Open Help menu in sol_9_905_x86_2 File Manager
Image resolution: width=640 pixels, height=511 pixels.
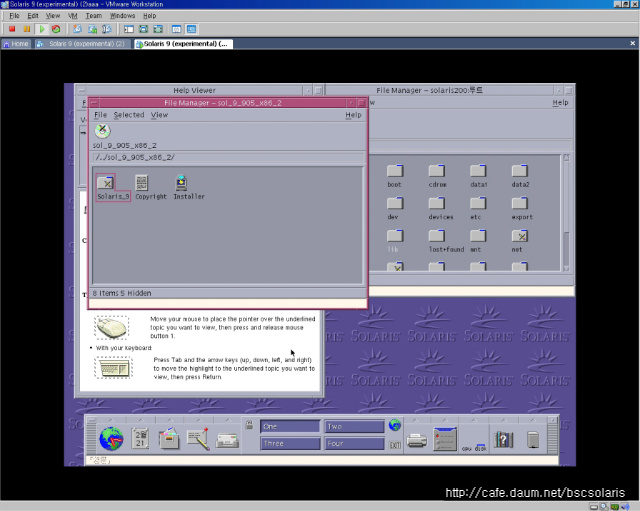pos(353,115)
